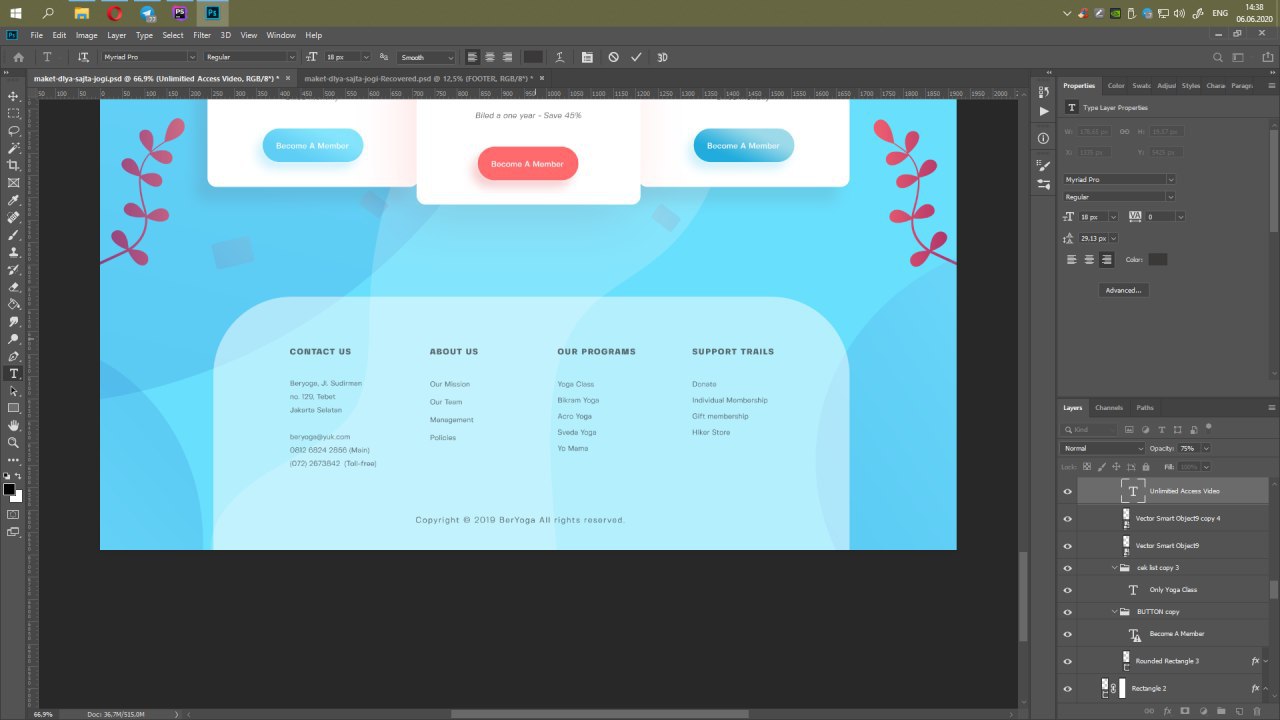Create a new group folder
Screen dimensions: 1280x720
[1221, 711]
